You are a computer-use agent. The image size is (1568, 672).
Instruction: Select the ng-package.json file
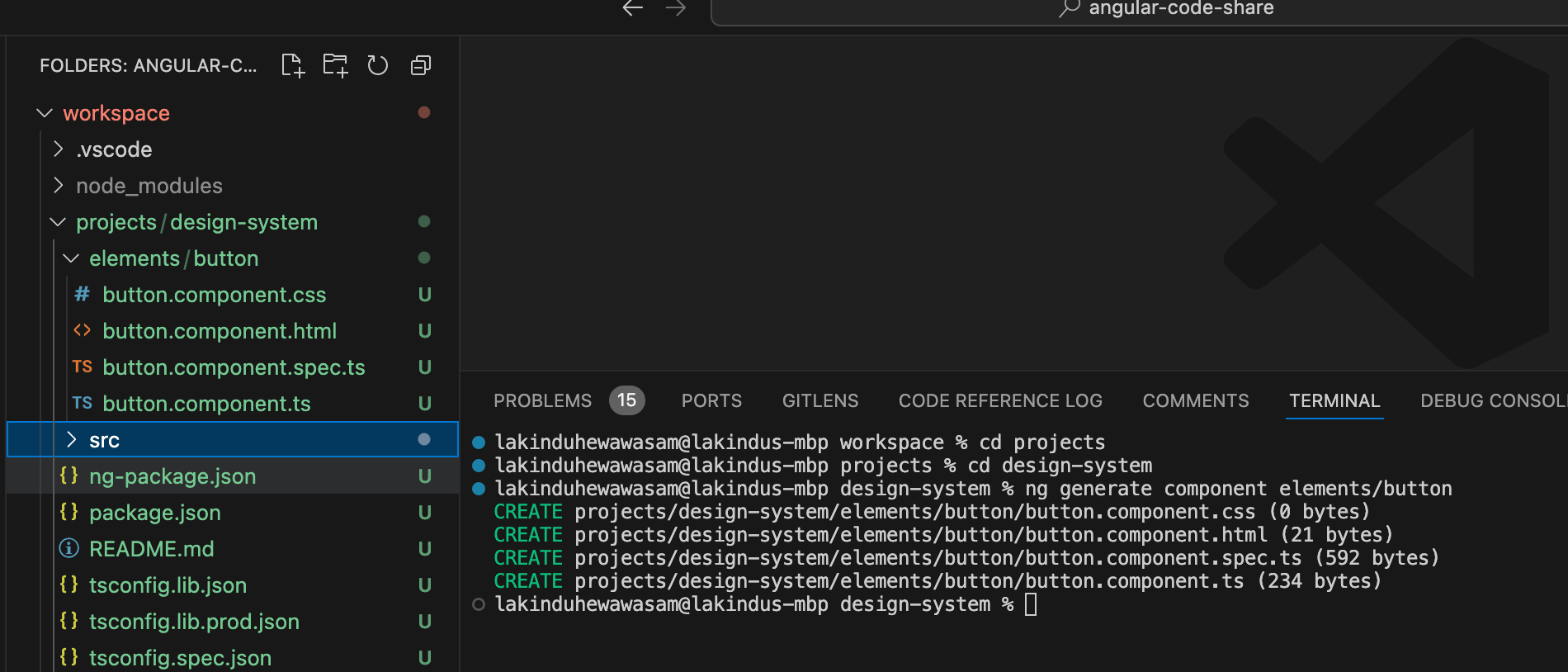(172, 476)
